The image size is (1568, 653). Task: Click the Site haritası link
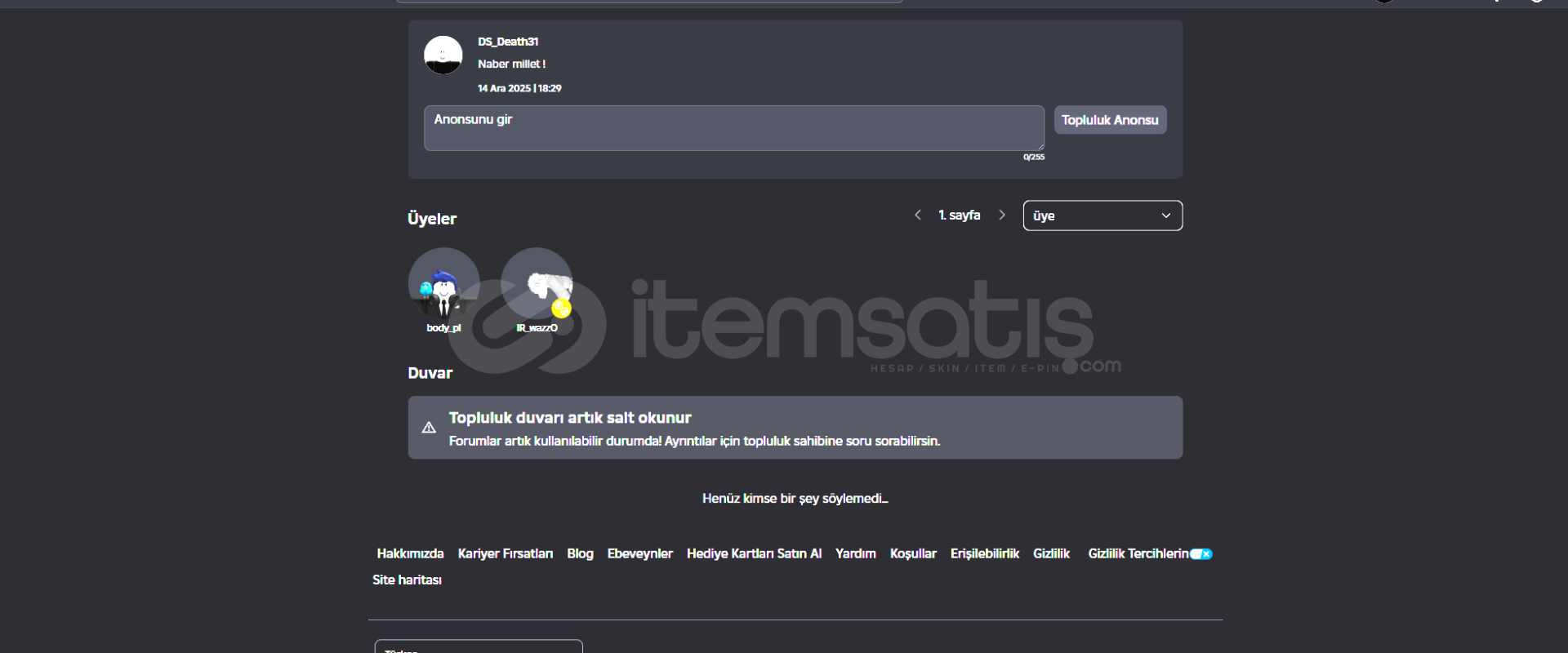(x=407, y=580)
